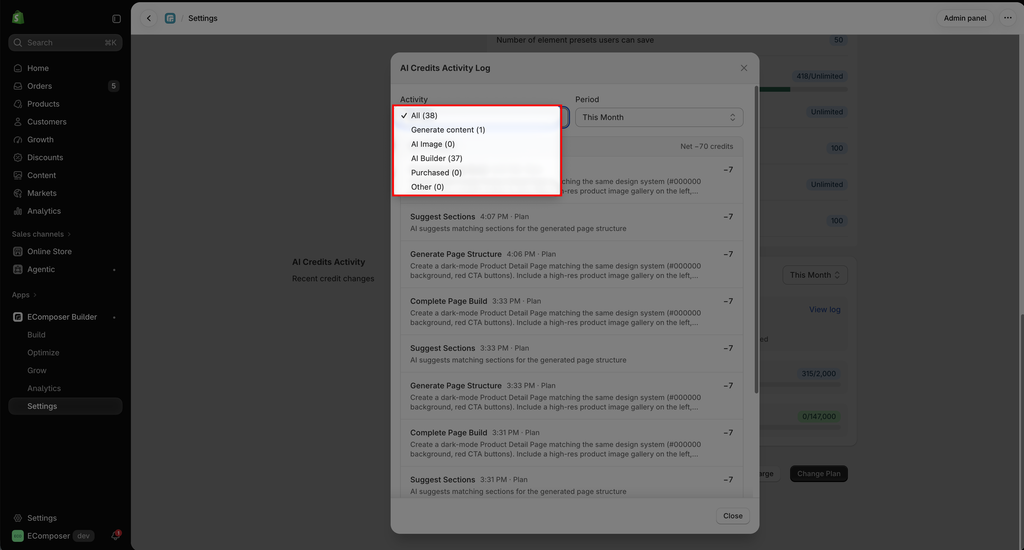This screenshot has height=550, width=1024.
Task: Open the Admin panel button
Action: click(965, 18)
